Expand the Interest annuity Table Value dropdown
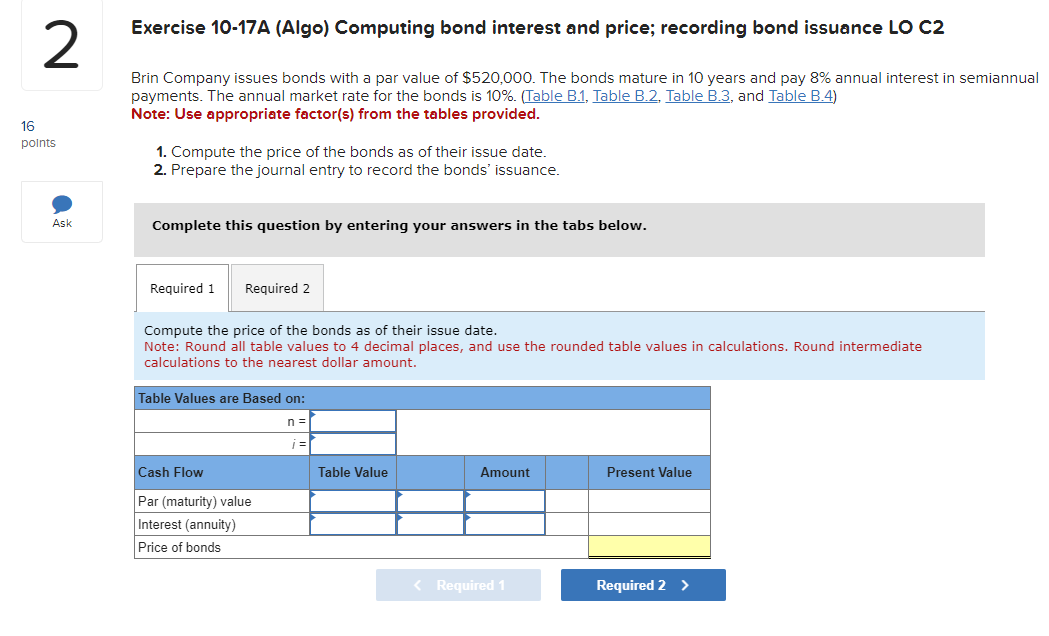The width and height of the screenshot is (1049, 636). click(x=352, y=524)
